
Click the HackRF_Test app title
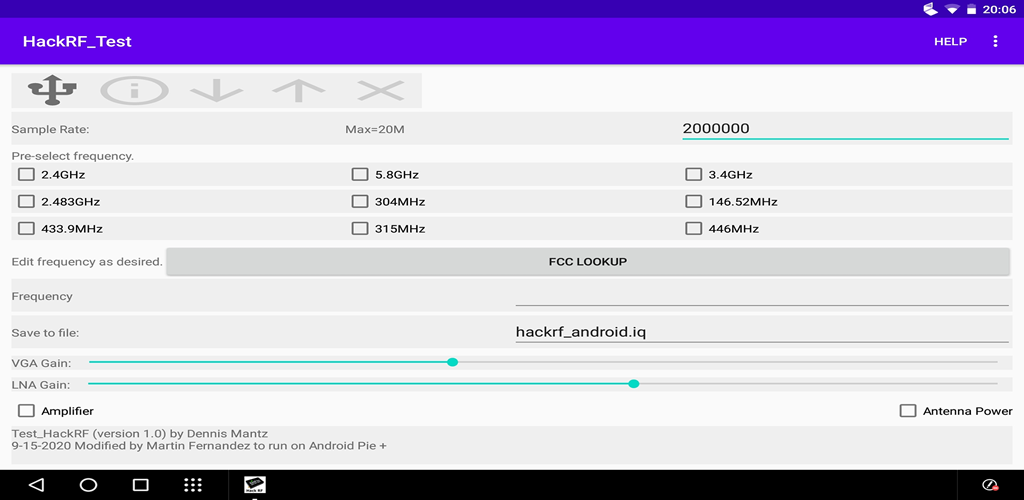point(77,41)
